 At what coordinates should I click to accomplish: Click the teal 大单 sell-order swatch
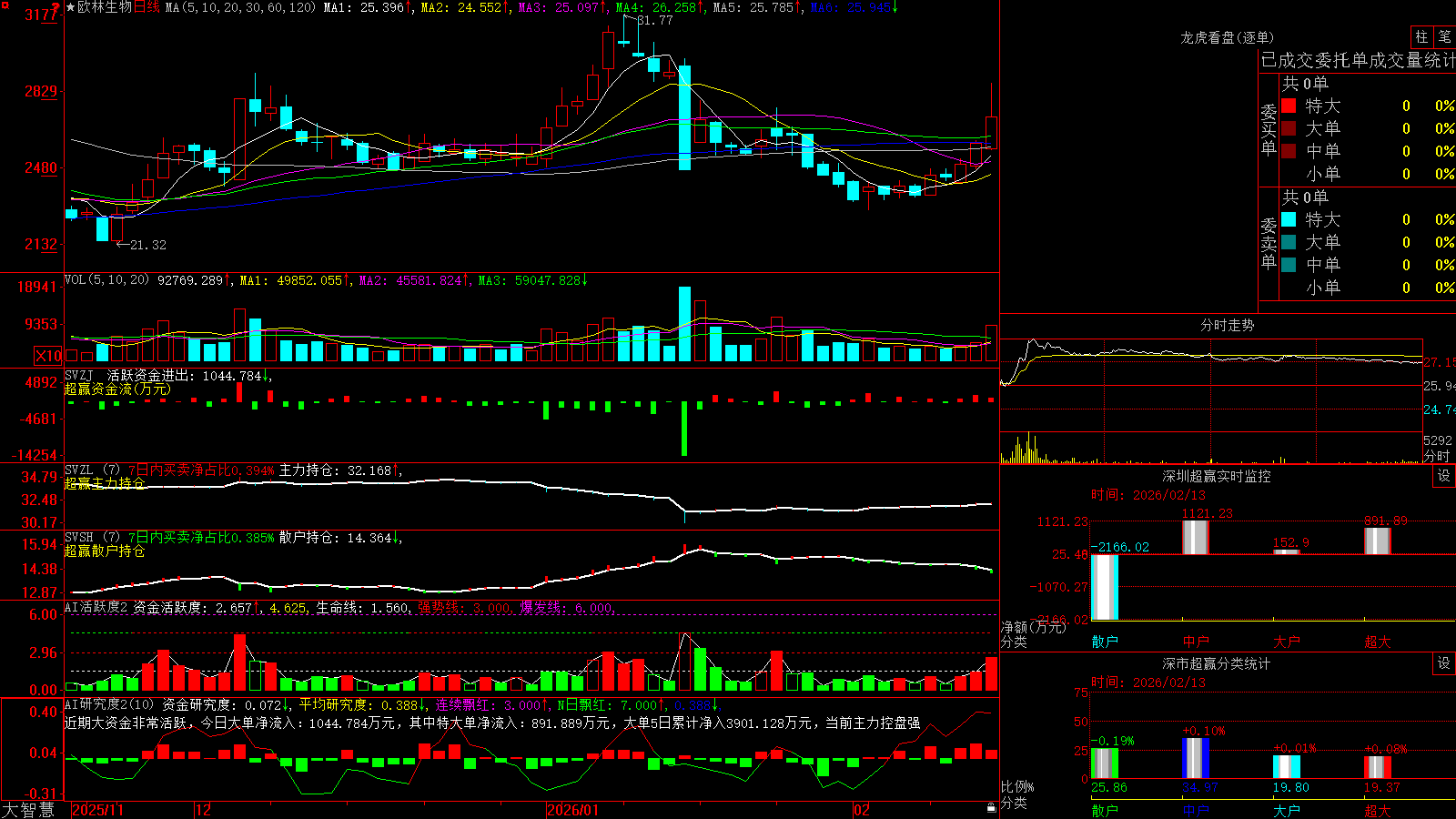[1289, 242]
